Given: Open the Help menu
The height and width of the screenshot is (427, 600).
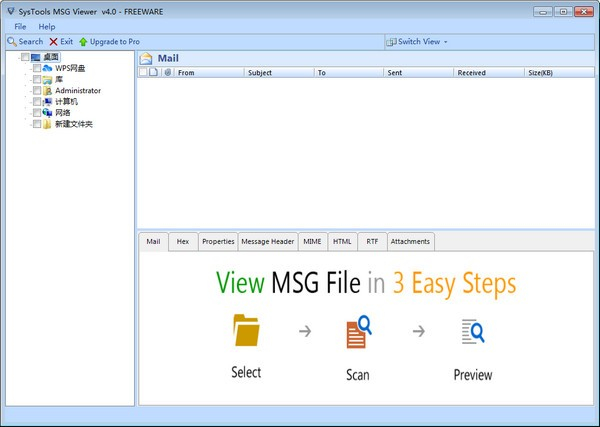Looking at the screenshot, I should (x=47, y=26).
